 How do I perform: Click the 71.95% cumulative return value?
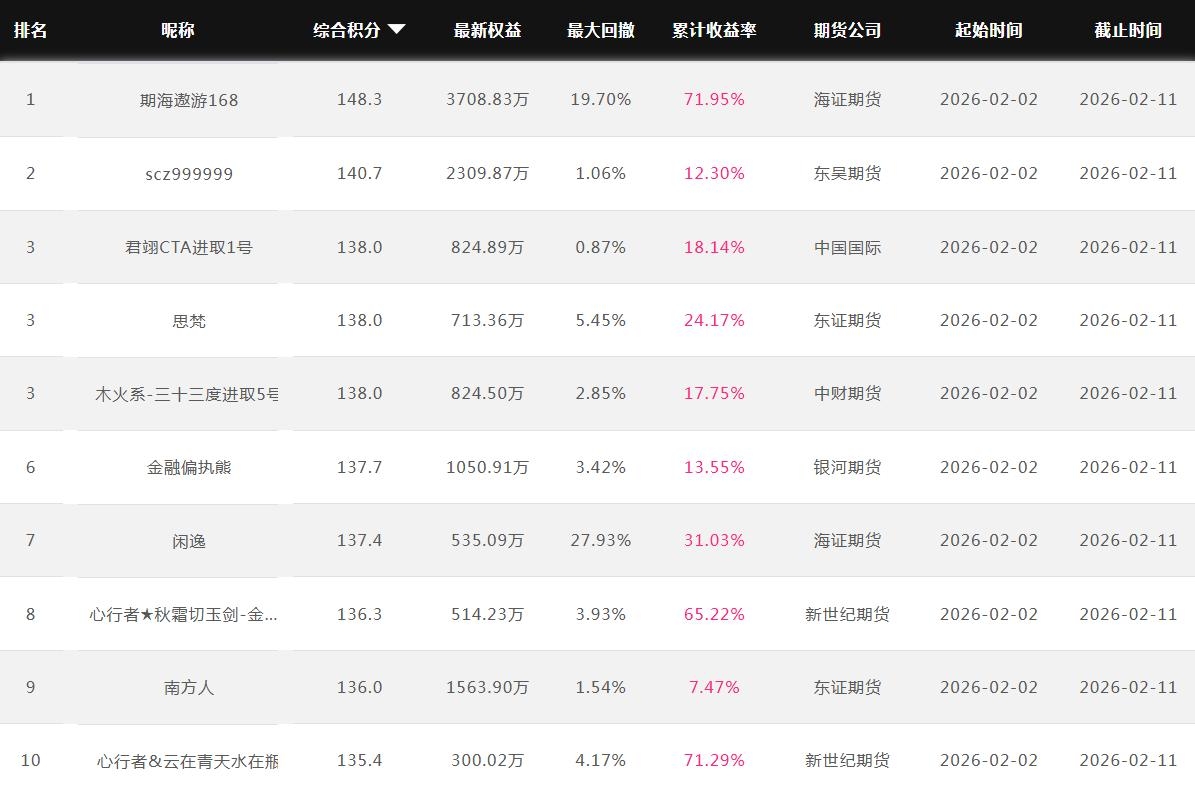[x=714, y=100]
